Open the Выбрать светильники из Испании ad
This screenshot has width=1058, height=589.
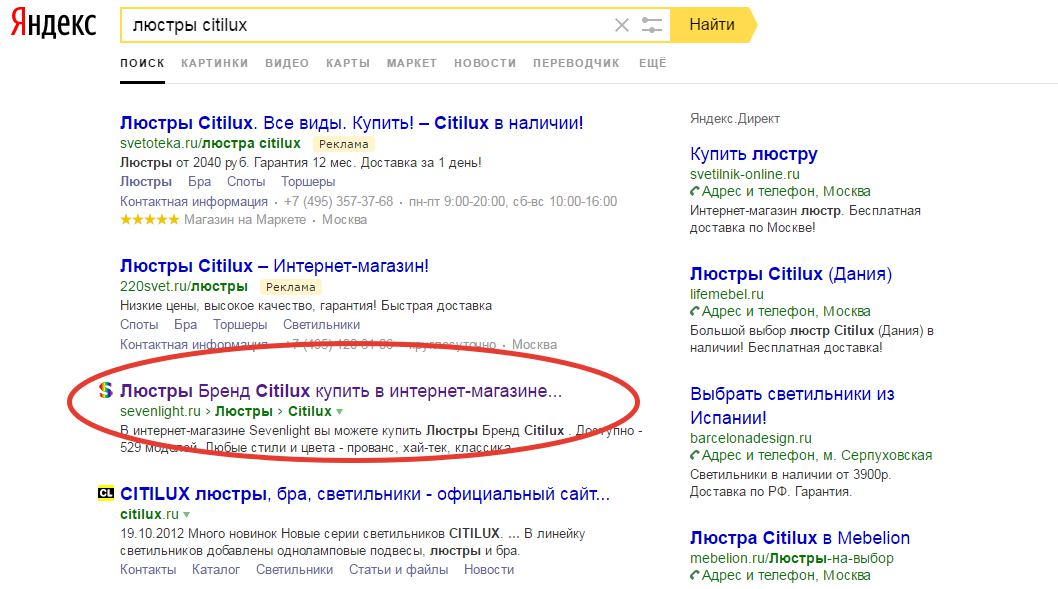coord(792,405)
